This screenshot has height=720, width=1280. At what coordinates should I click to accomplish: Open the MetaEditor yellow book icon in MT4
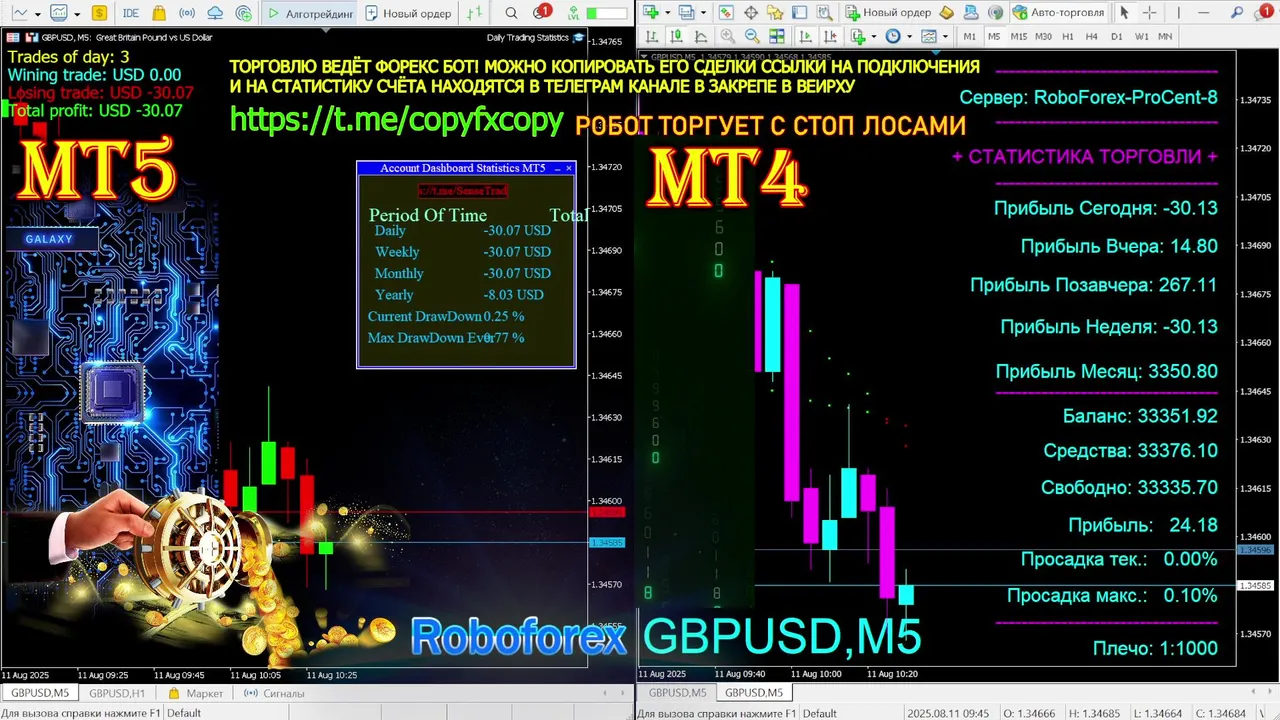pyautogui.click(x=946, y=13)
